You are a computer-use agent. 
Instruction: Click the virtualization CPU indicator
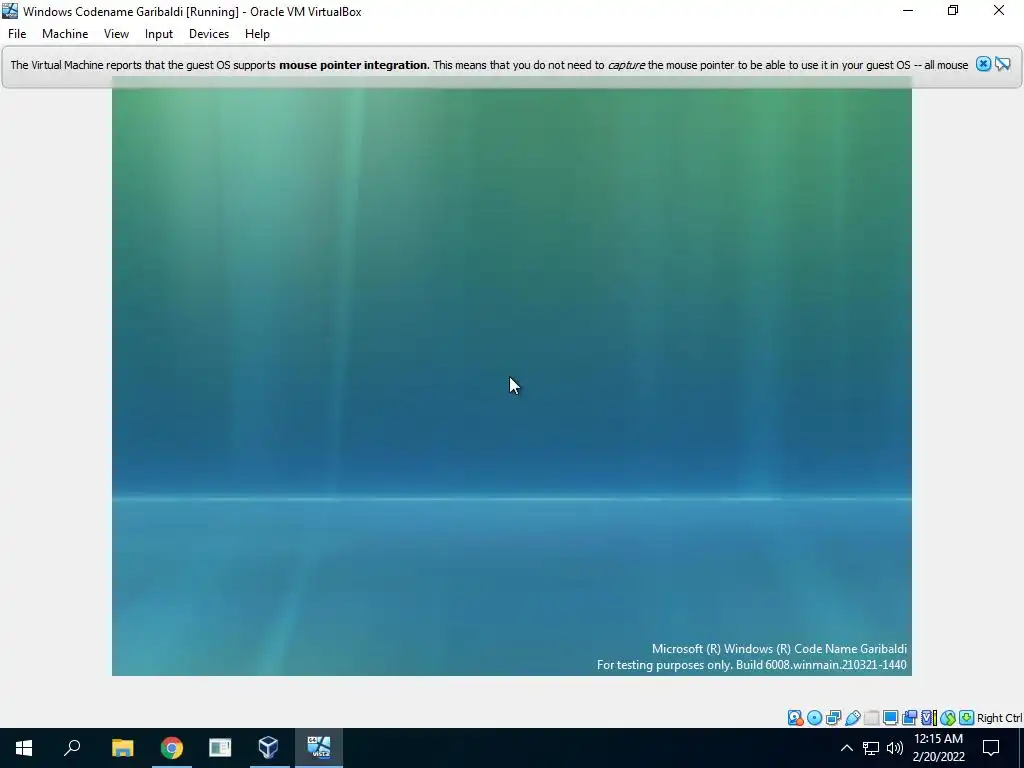click(929, 718)
